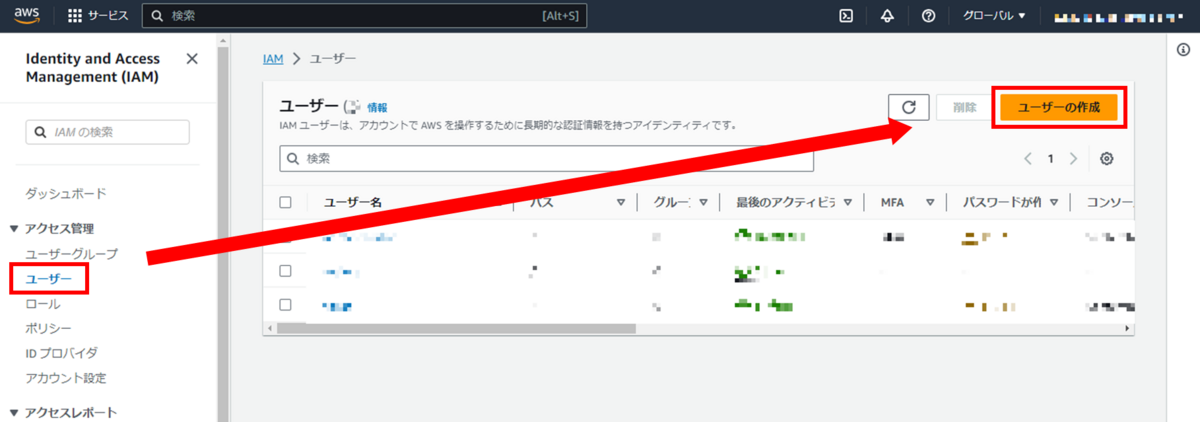Open アカウント設定 in sidebar
Viewport: 1200px width, 422px height.
click(66, 378)
